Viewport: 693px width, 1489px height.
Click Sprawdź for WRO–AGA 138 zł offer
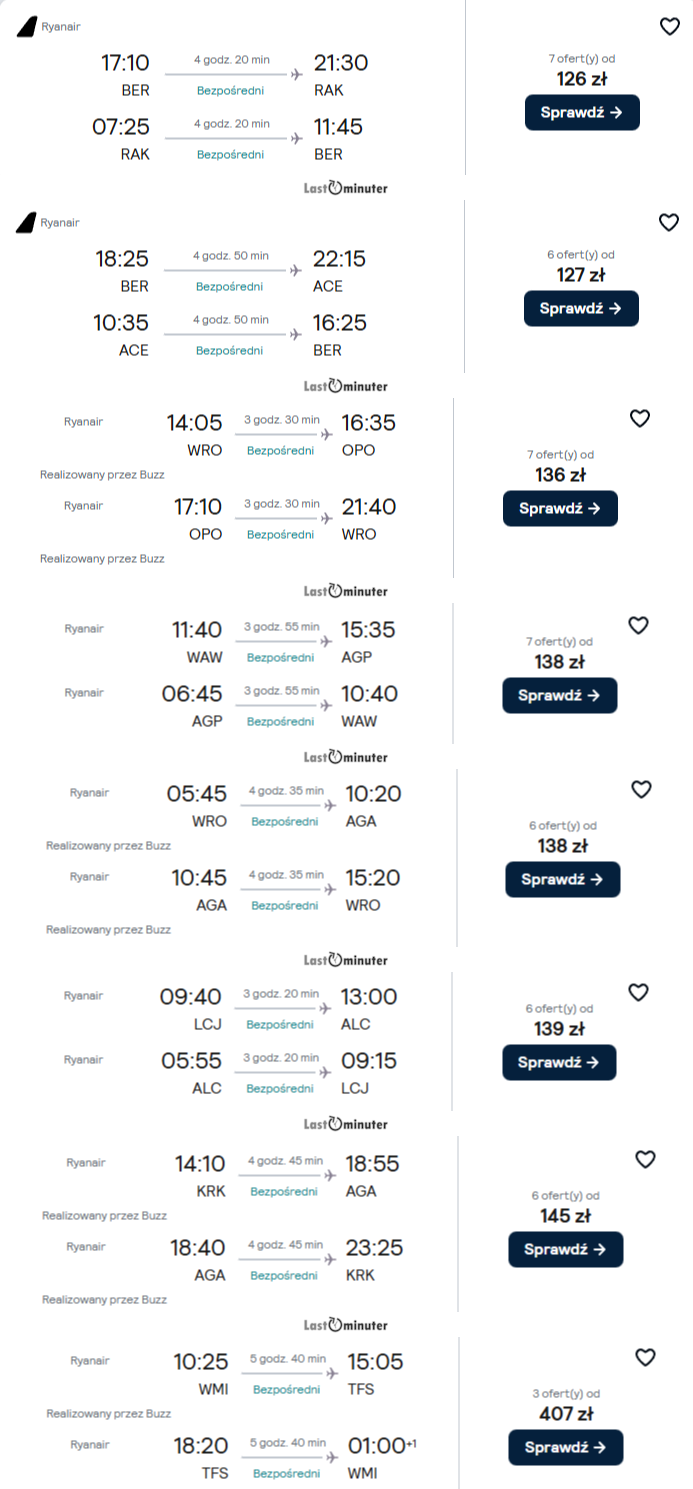point(563,880)
